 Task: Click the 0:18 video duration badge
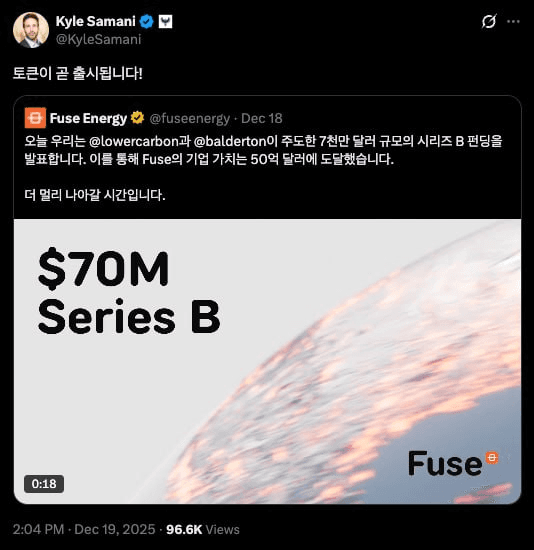[44, 484]
